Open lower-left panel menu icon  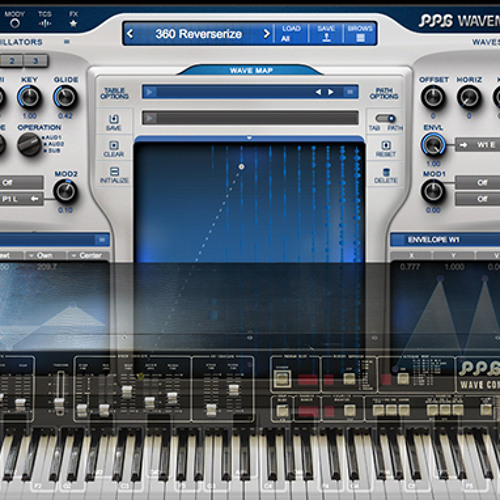point(102,240)
